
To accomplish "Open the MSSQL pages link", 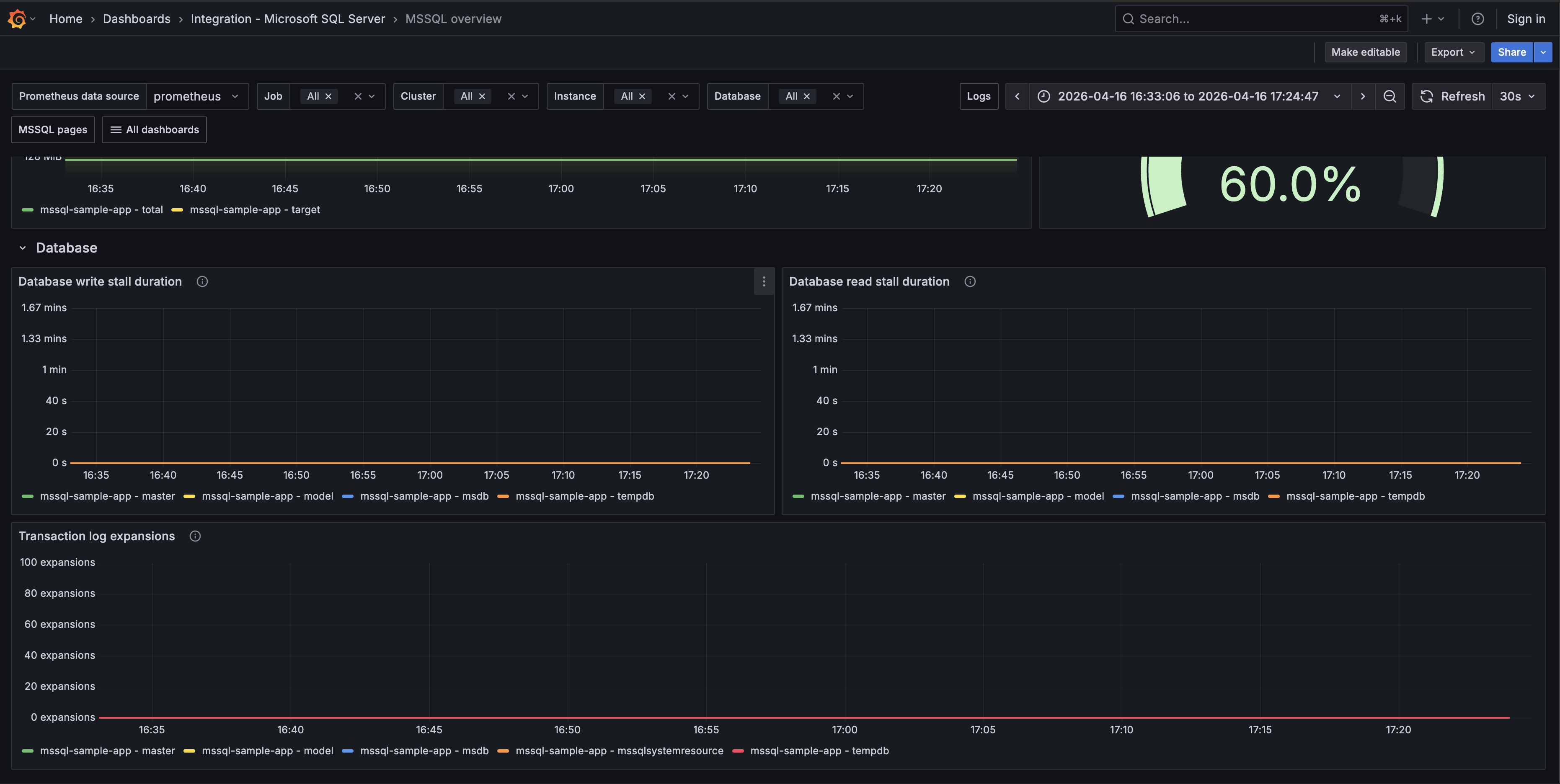I will (53, 129).
